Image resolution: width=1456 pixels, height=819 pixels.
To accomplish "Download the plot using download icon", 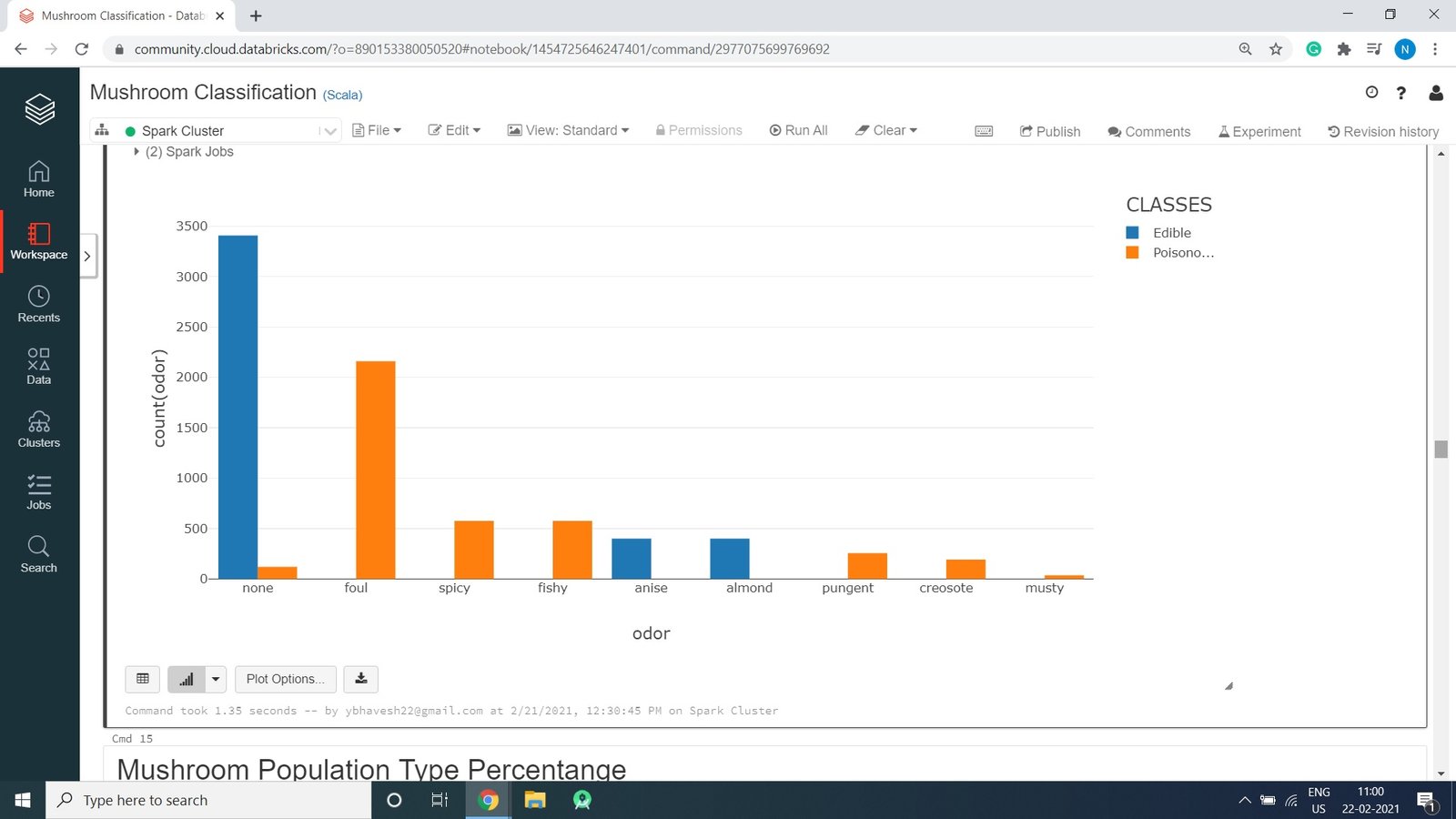I will click(x=361, y=679).
